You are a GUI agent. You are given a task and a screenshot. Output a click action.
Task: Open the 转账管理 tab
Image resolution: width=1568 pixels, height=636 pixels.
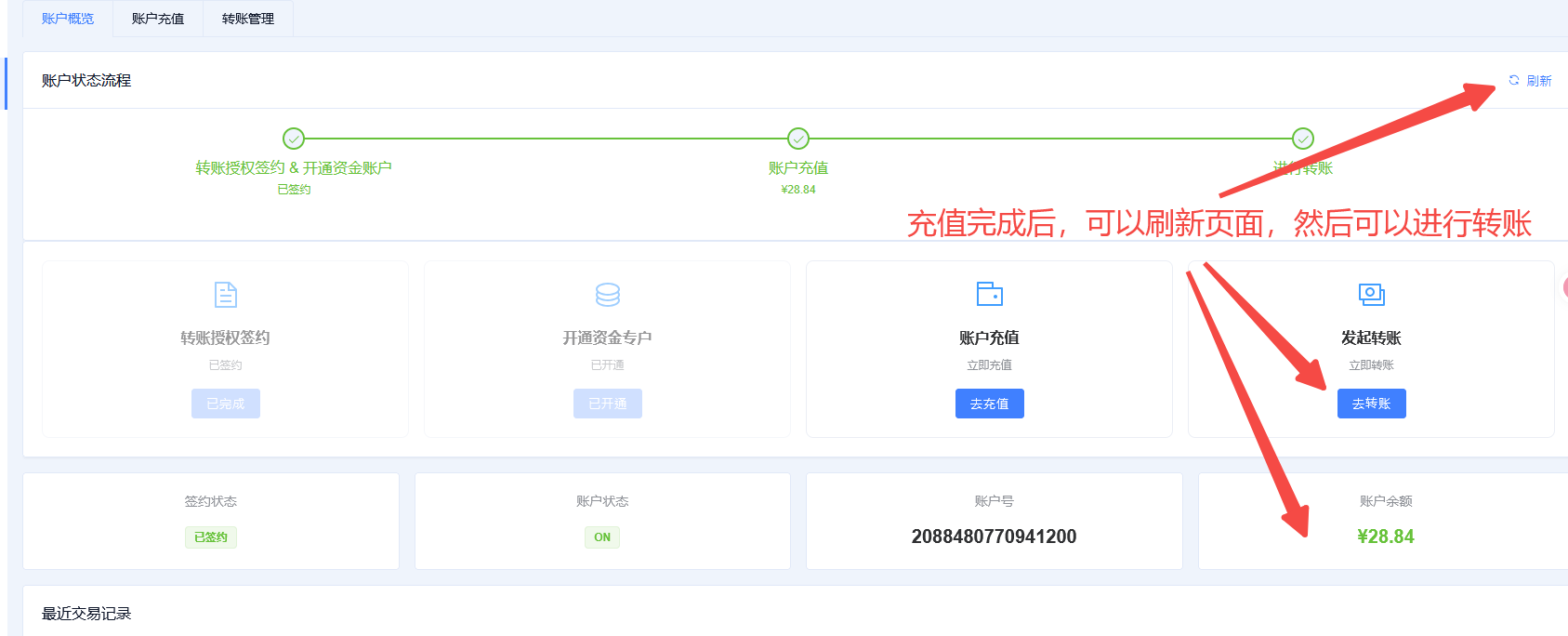248,19
